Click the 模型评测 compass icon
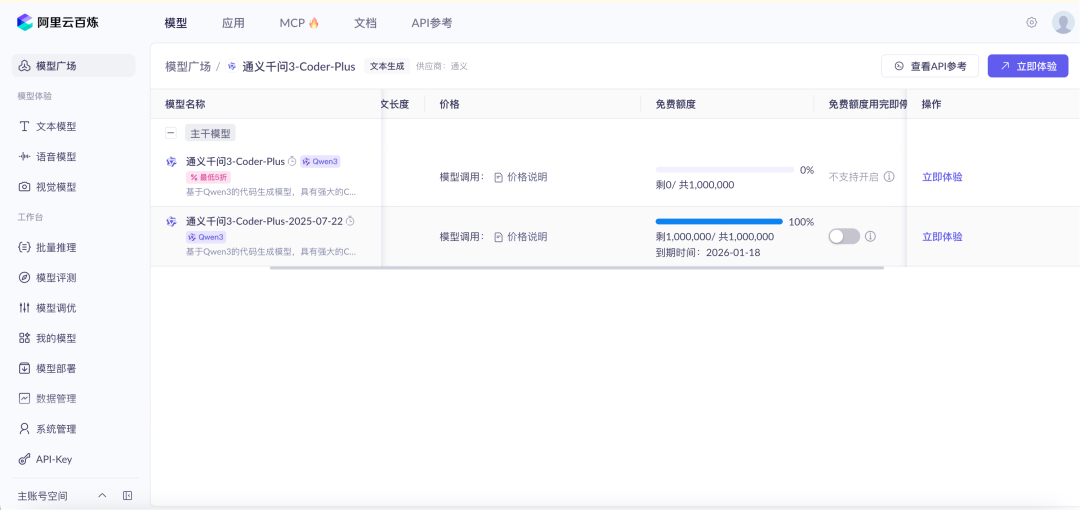 click(x=24, y=278)
